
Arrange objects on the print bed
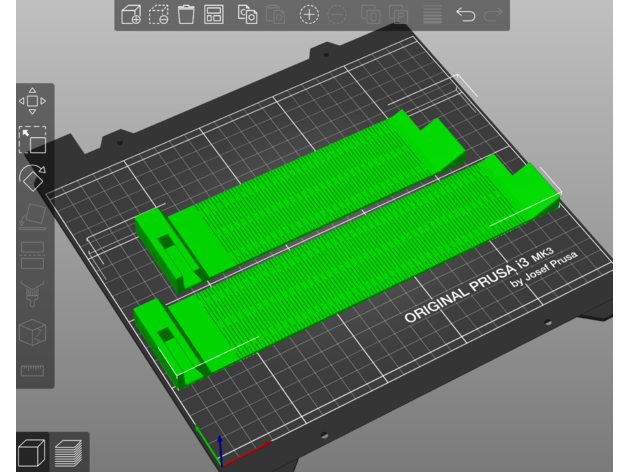(213, 15)
